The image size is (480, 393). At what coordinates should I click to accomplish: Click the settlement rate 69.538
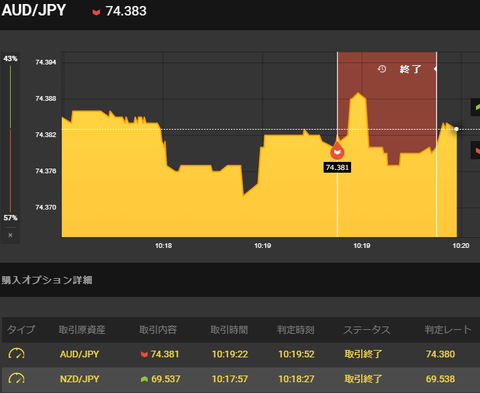point(440,379)
